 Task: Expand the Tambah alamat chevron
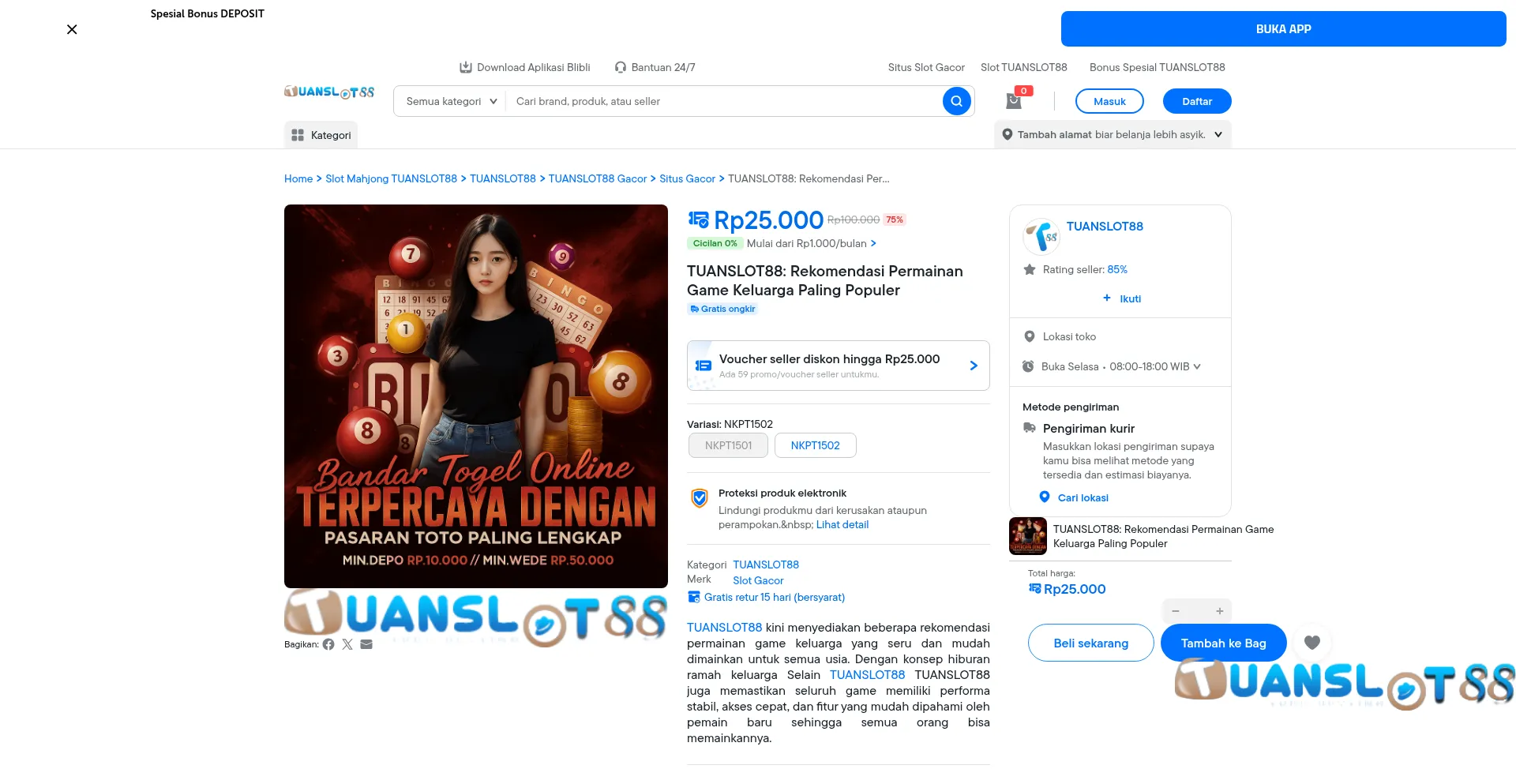tap(1218, 134)
